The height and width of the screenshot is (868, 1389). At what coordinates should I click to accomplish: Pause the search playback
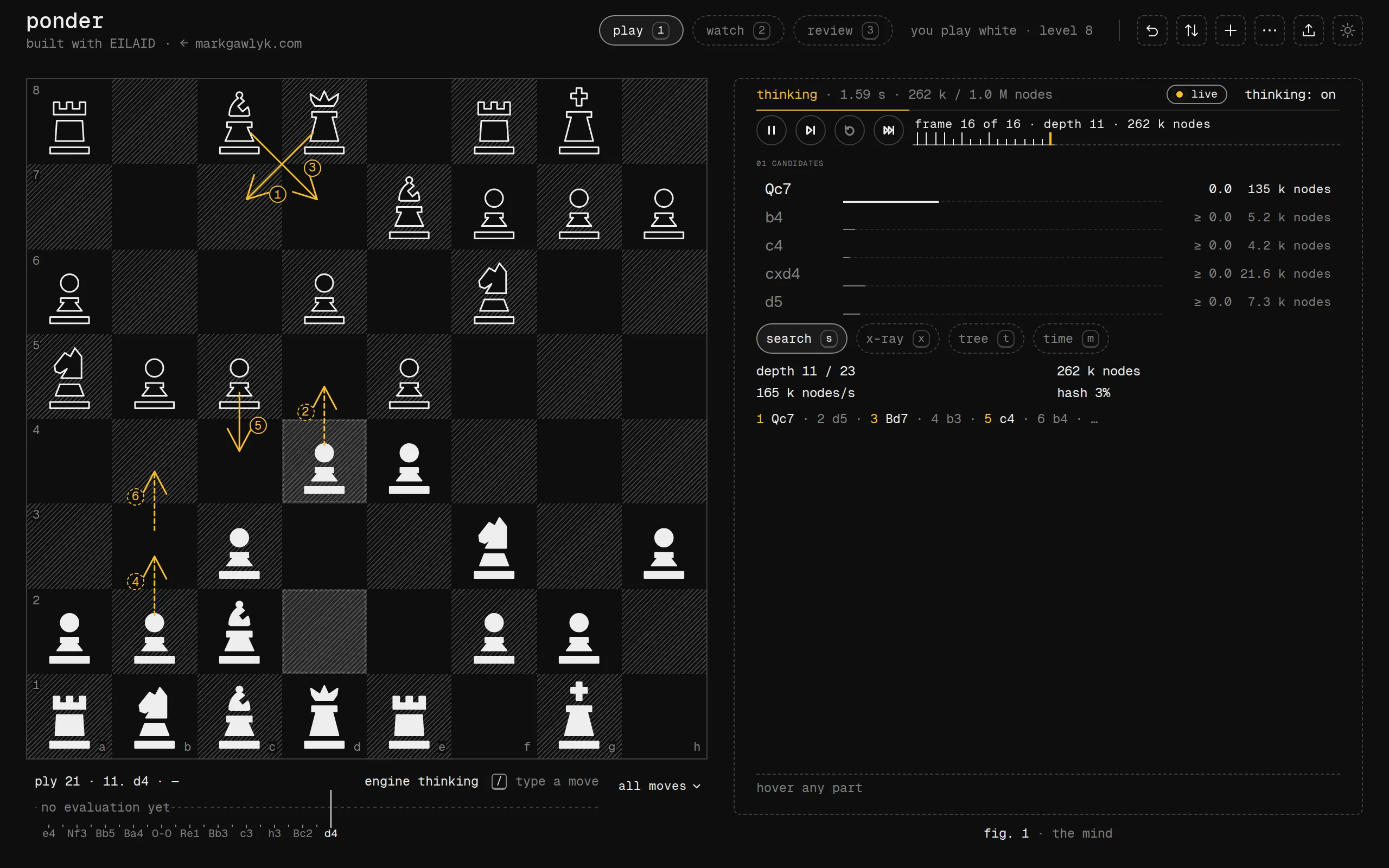pyautogui.click(x=772, y=130)
